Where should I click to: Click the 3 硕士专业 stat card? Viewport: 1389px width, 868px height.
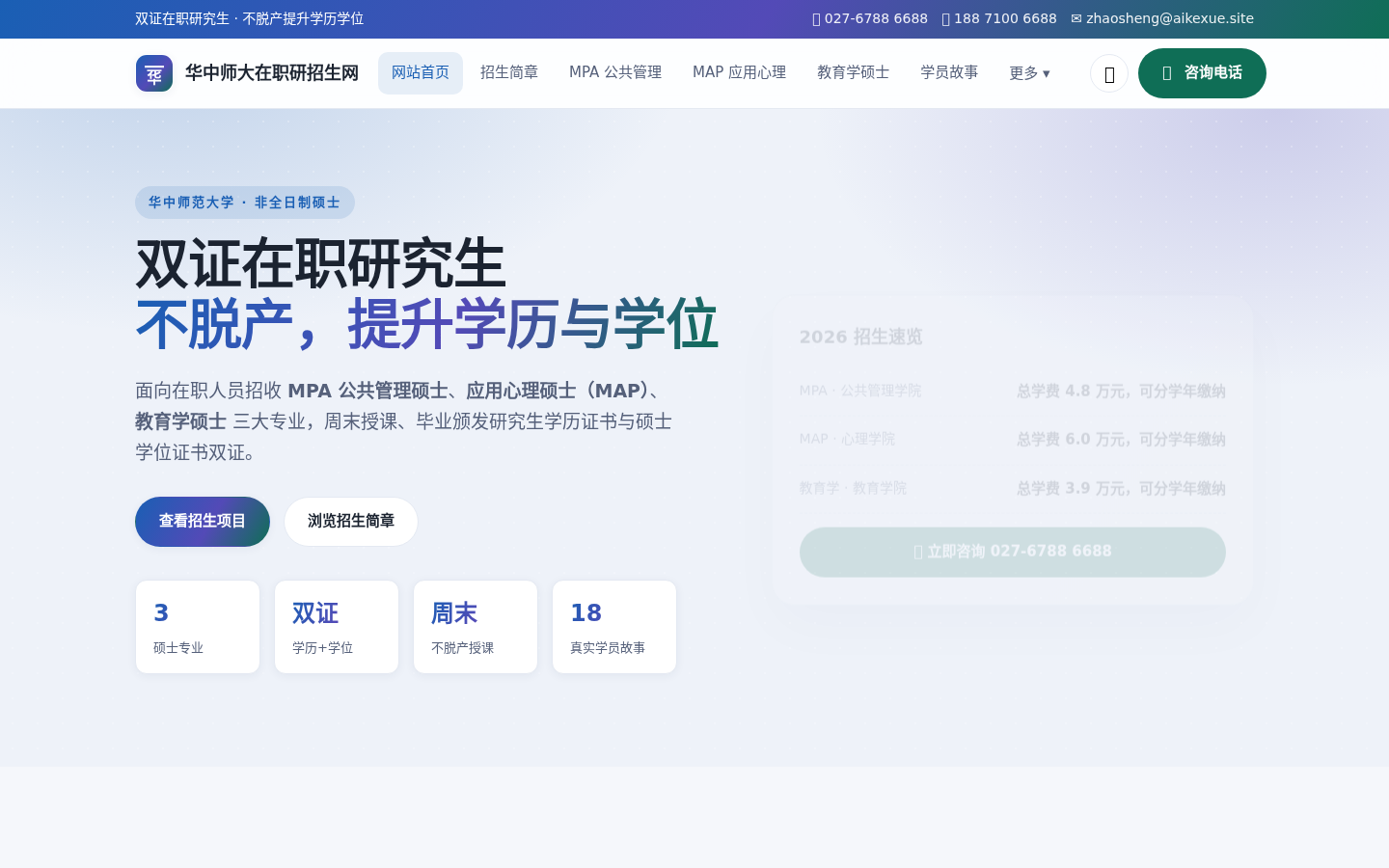(x=198, y=627)
